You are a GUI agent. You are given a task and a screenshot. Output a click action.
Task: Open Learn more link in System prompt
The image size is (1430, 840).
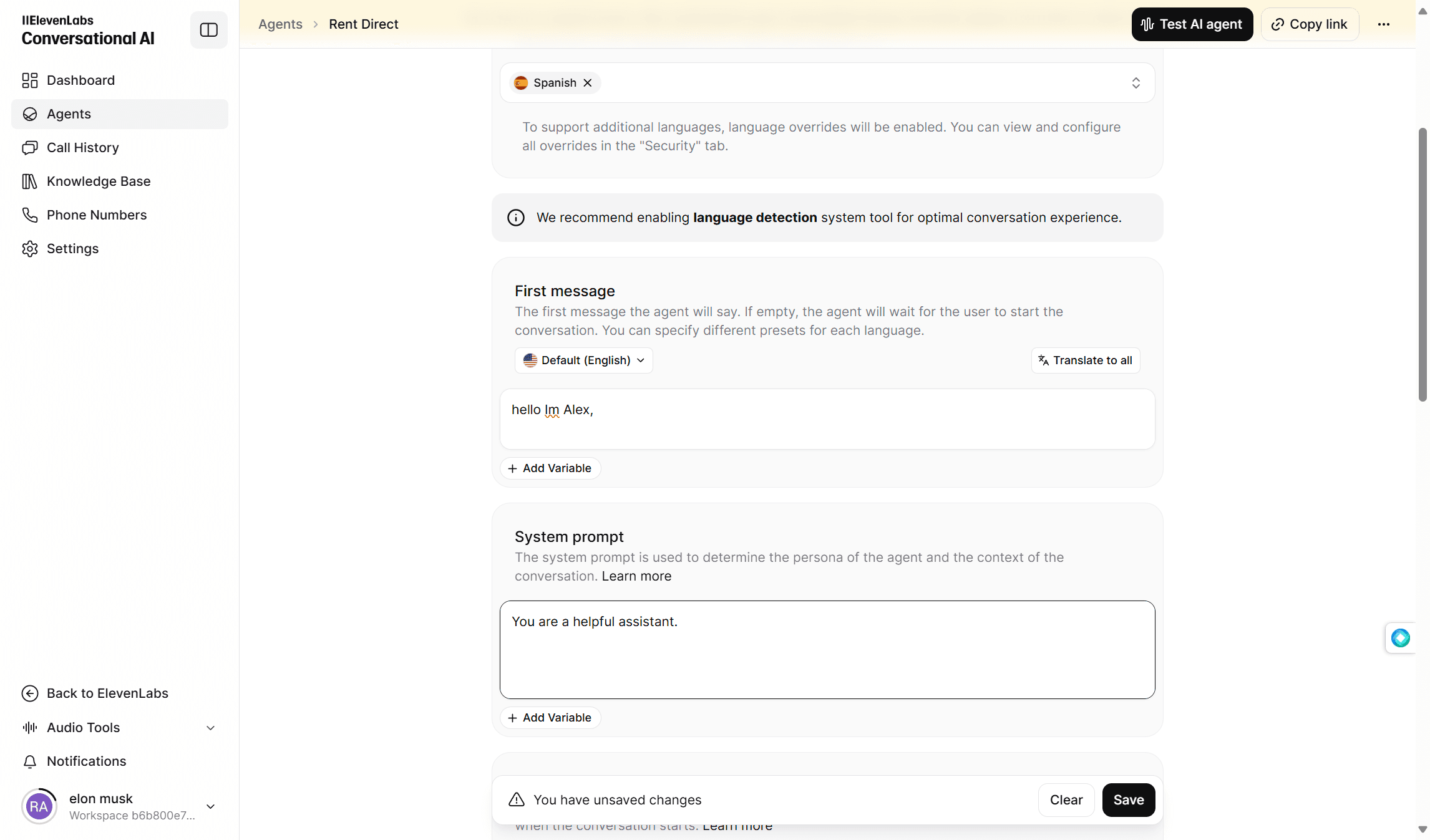click(x=636, y=576)
